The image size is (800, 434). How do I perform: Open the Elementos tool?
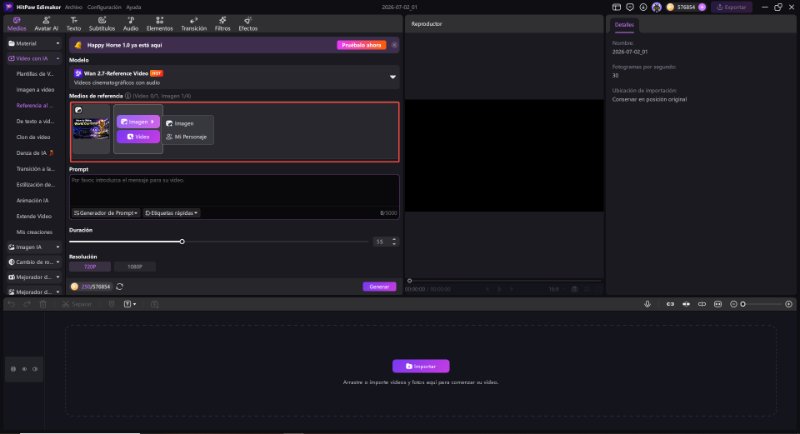[160, 24]
